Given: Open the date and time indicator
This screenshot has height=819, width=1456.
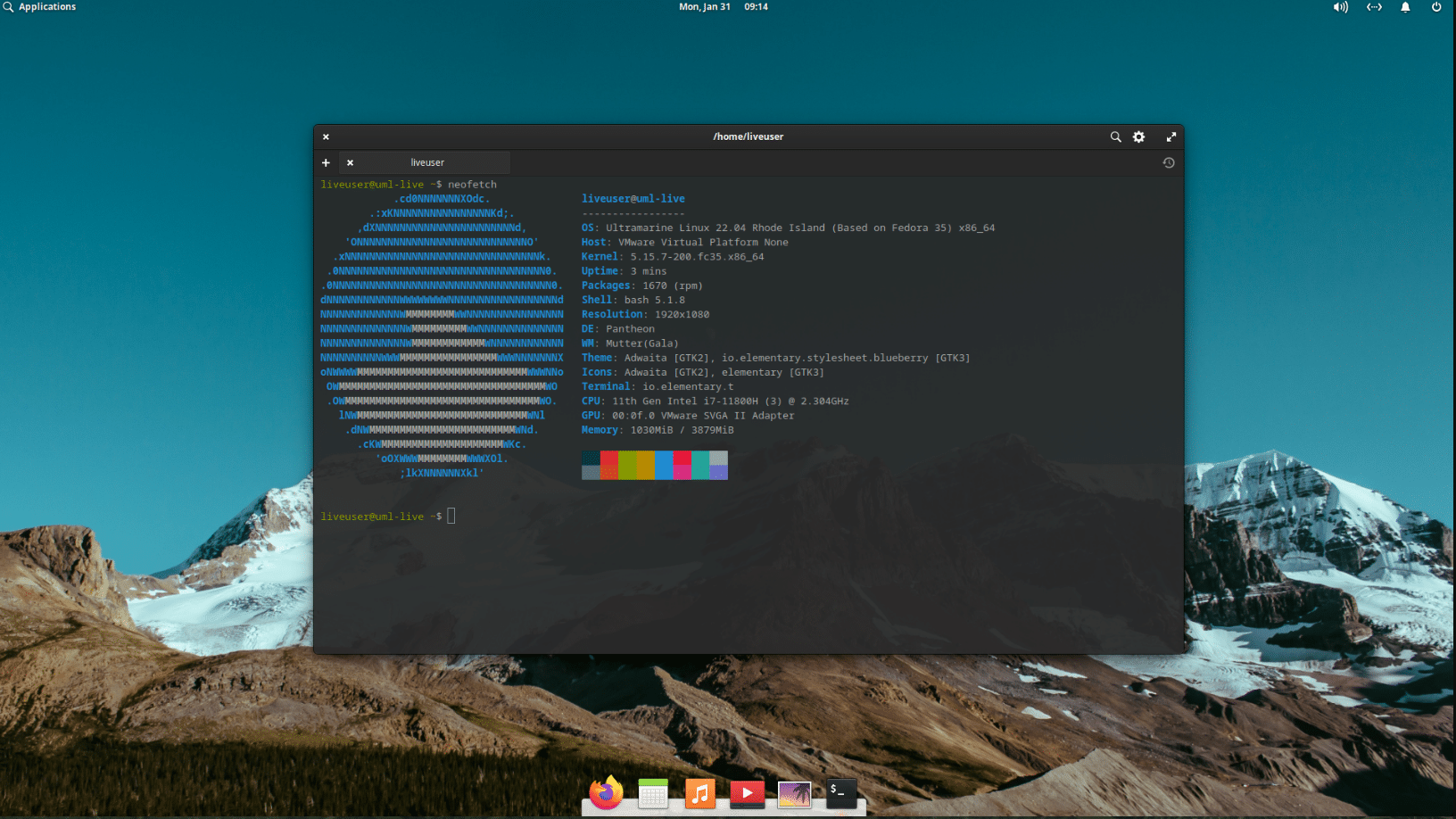Looking at the screenshot, I should pyautogui.click(x=724, y=6).
